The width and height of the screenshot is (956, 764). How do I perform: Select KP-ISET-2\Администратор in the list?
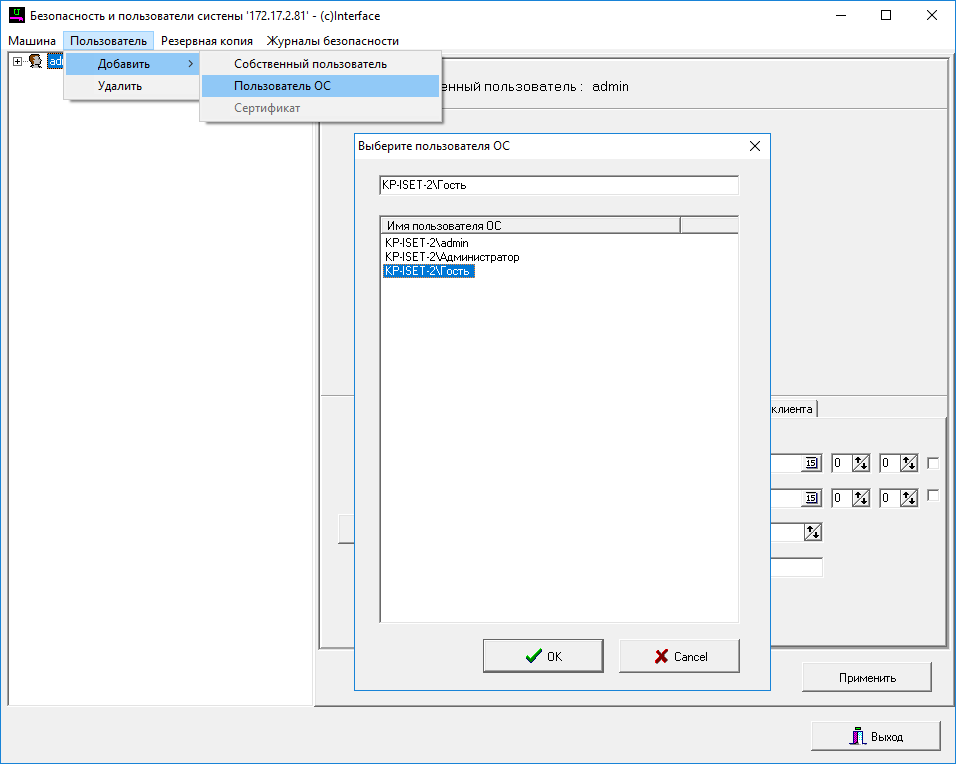tap(452, 257)
